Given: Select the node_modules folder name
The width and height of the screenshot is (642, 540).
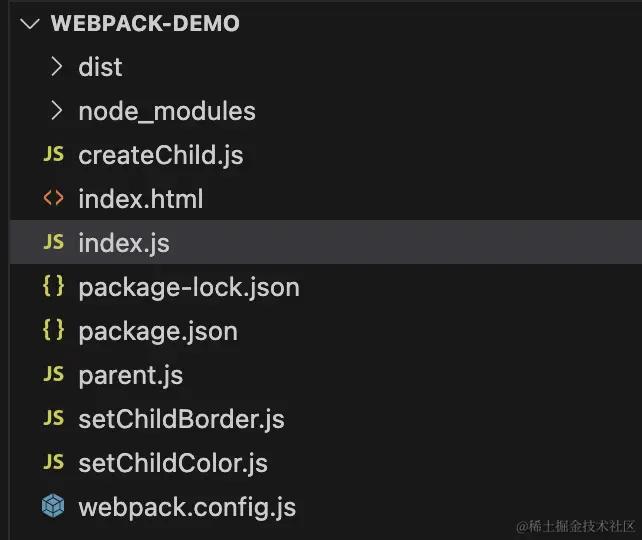Looking at the screenshot, I should click(x=167, y=111).
